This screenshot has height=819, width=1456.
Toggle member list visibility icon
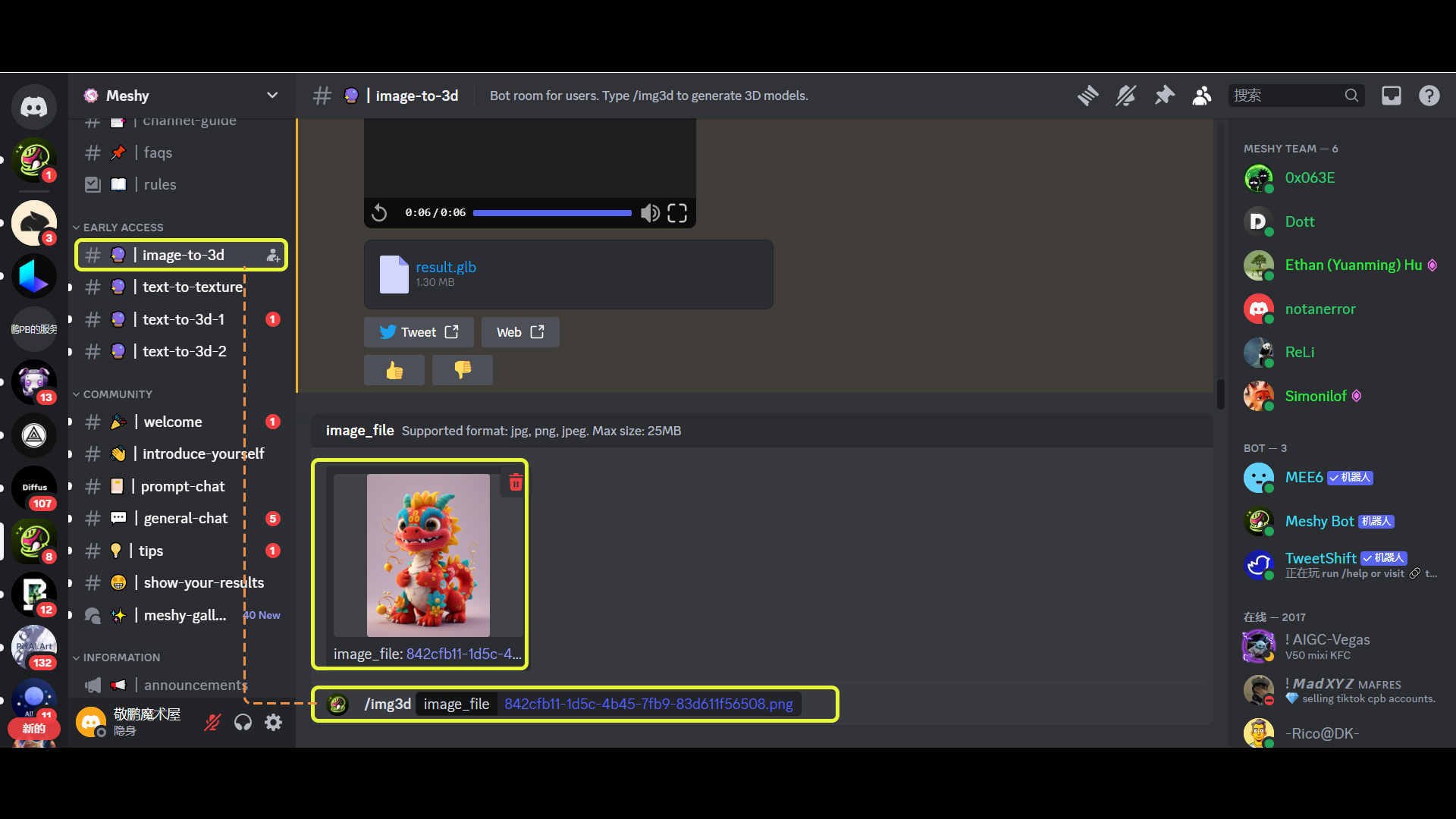pos(1201,96)
